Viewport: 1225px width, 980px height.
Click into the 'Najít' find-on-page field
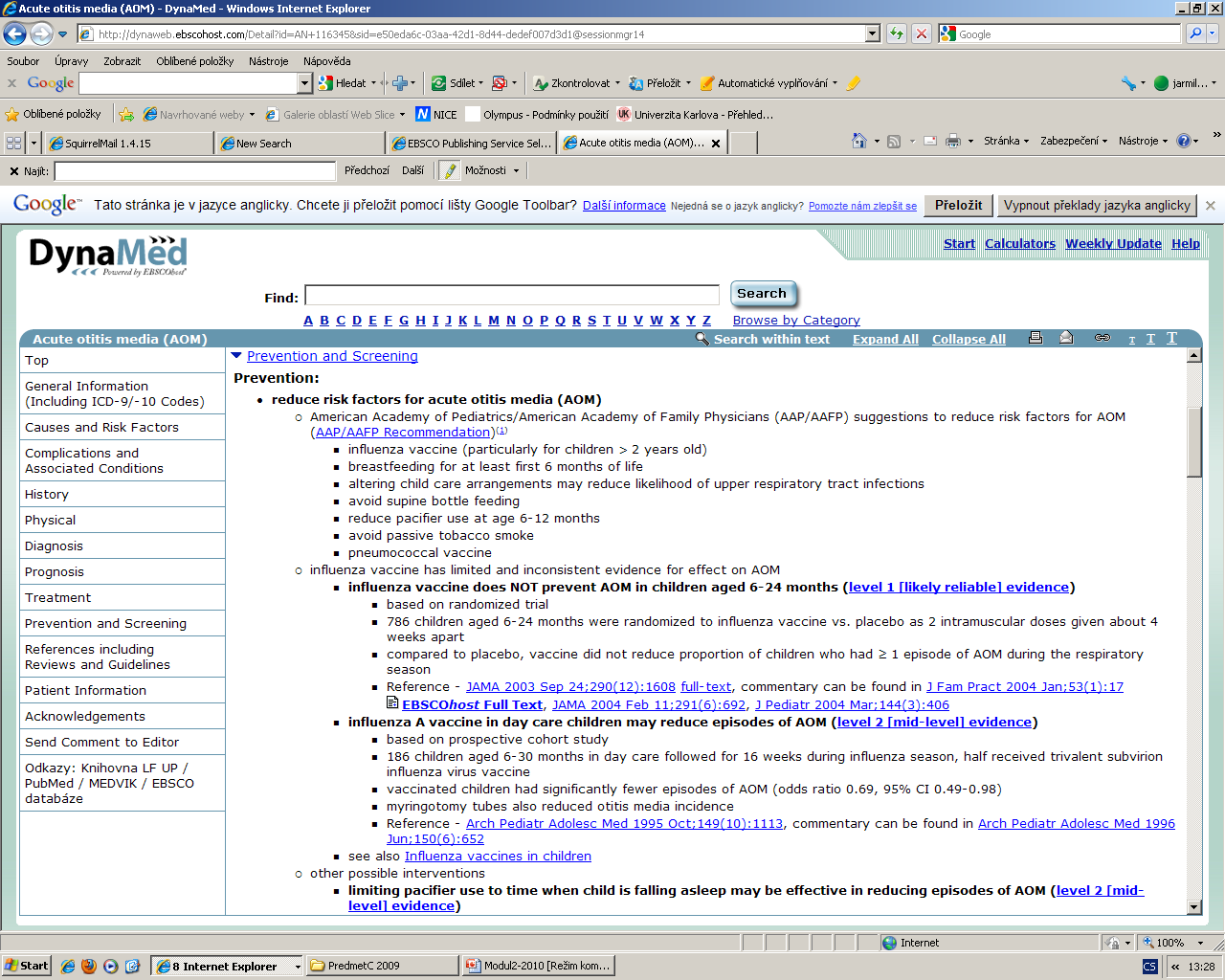coord(195,171)
